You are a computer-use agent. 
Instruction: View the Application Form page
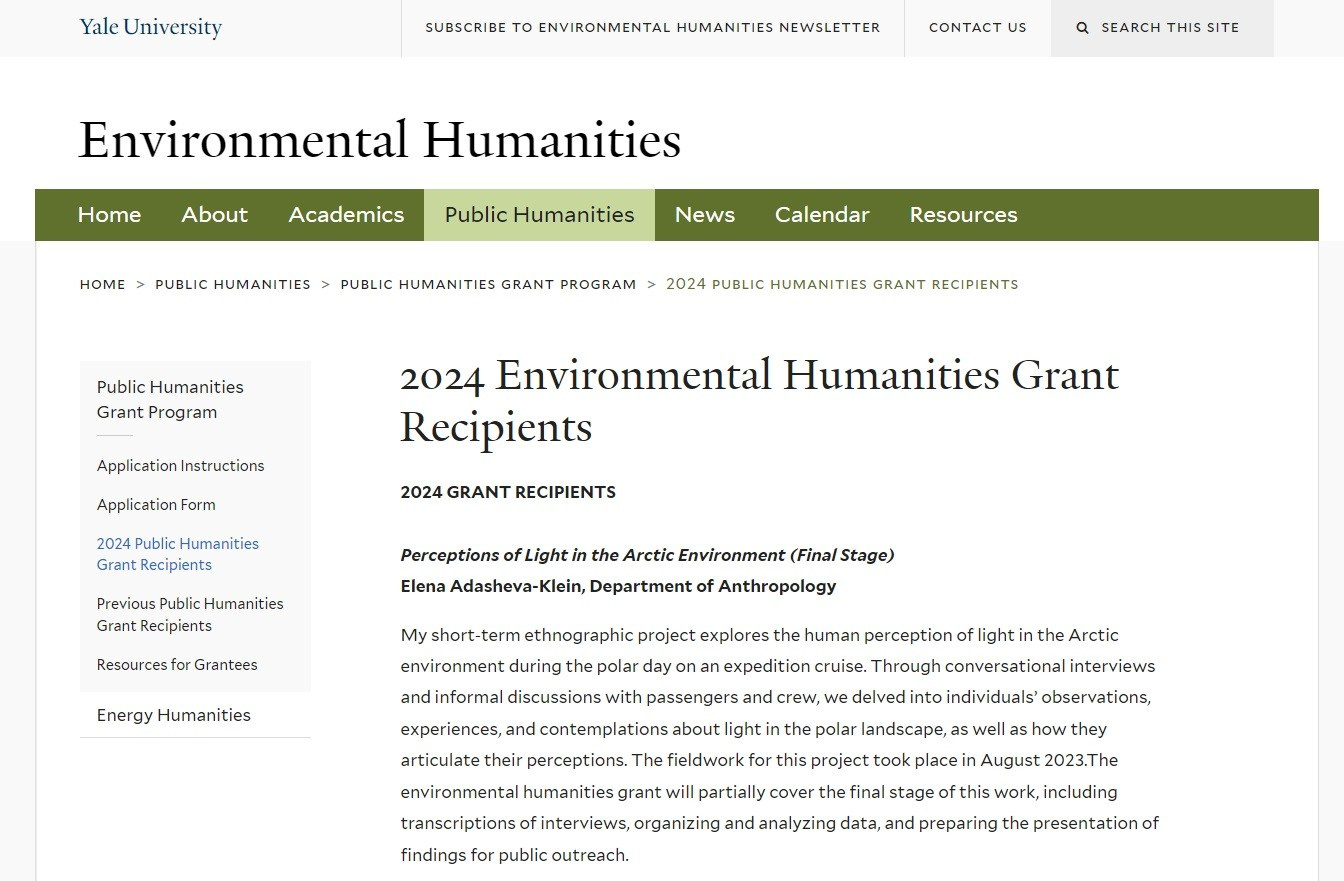pos(156,505)
